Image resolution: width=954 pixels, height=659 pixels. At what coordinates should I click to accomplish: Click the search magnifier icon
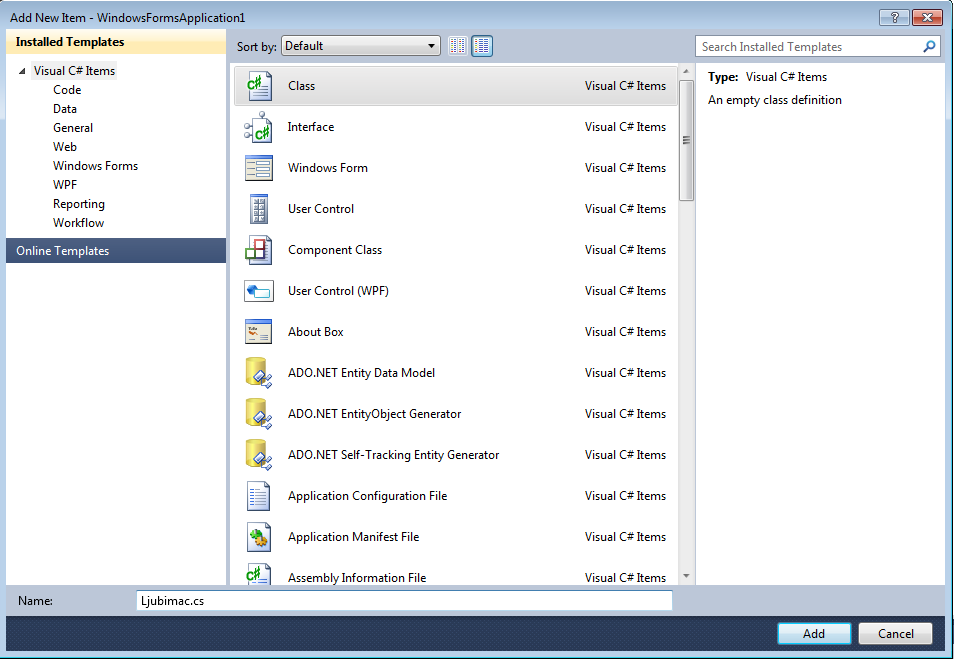coord(929,46)
